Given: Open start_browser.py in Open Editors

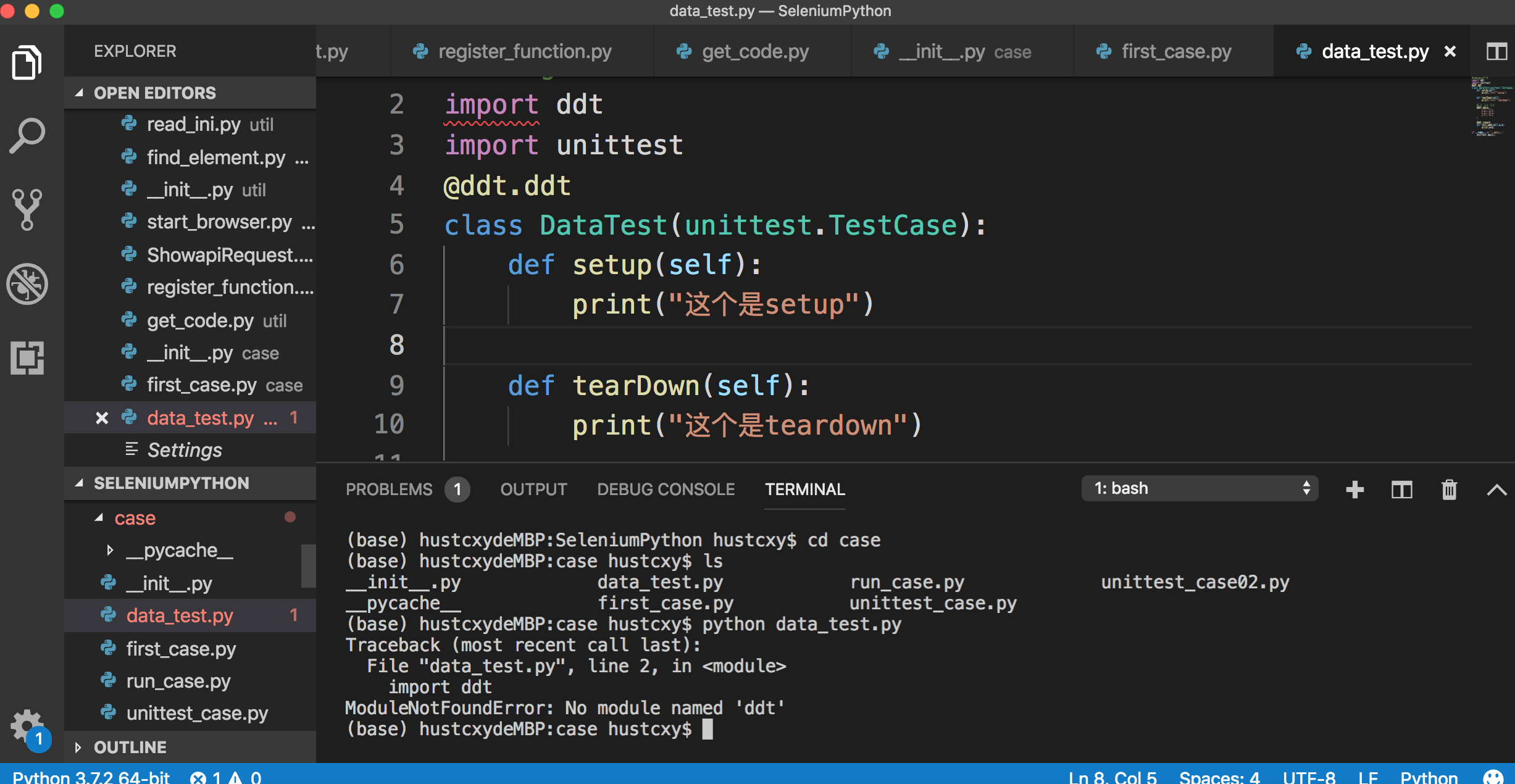Looking at the screenshot, I should pyautogui.click(x=190, y=222).
